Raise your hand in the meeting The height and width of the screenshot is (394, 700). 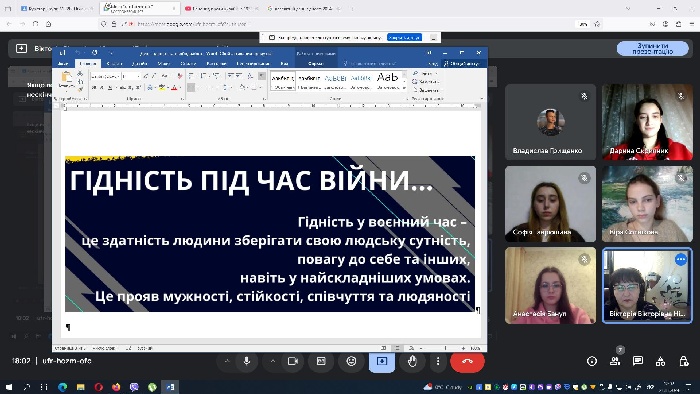click(412, 361)
